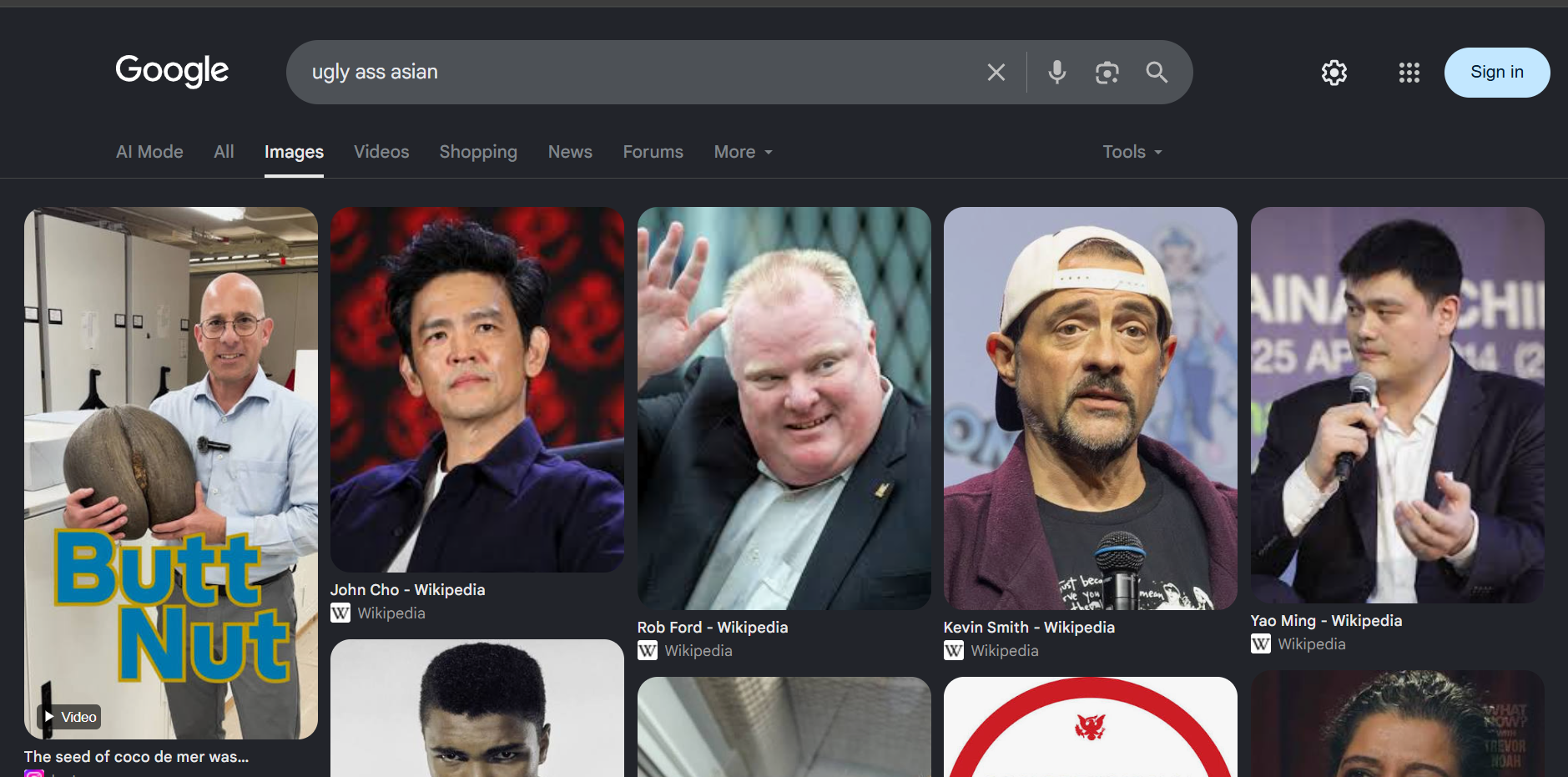Open the Kevin Smith image thumbnail

coord(1091,408)
